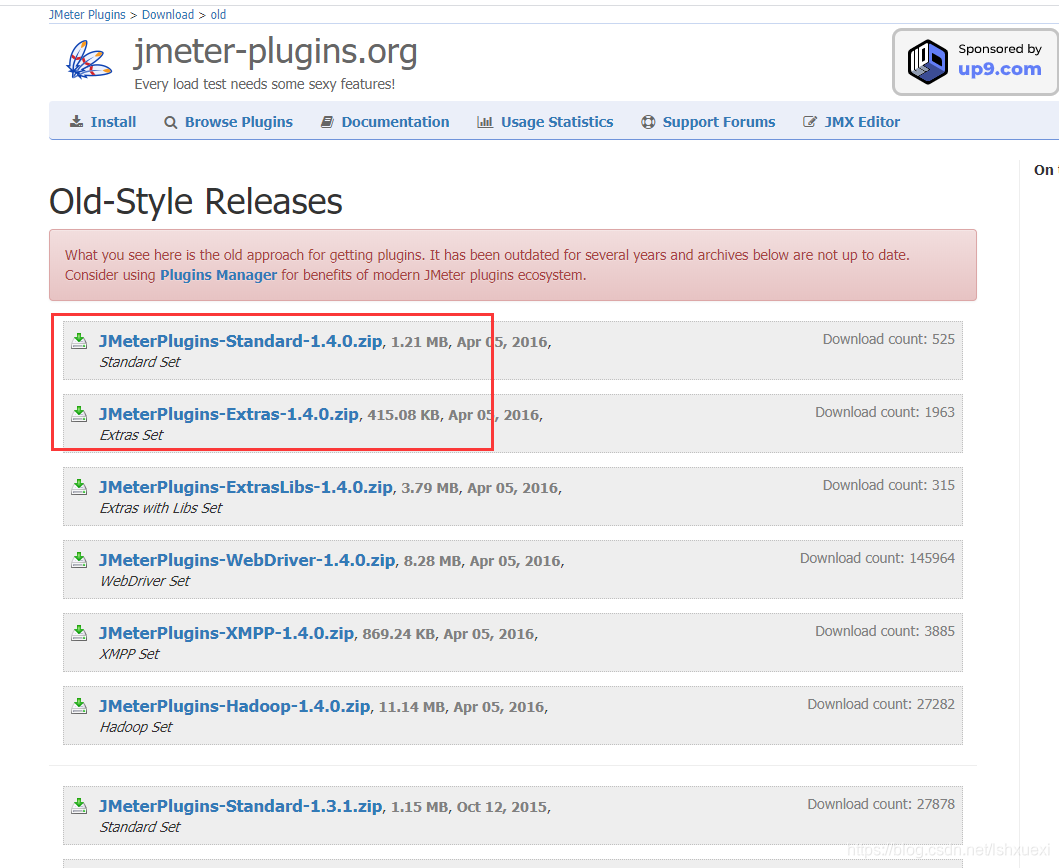Go to the Documentation section

point(395,122)
